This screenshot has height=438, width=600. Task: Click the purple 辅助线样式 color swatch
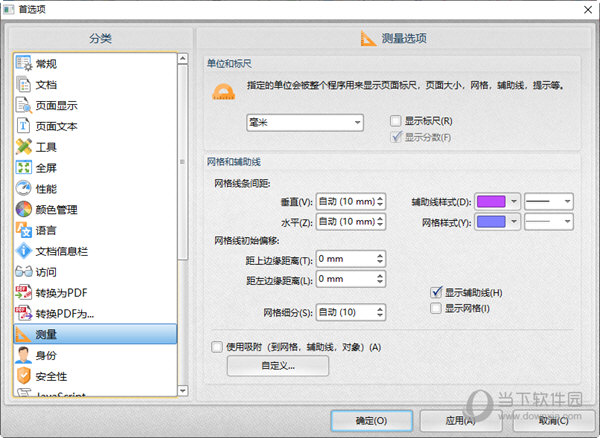click(x=491, y=201)
